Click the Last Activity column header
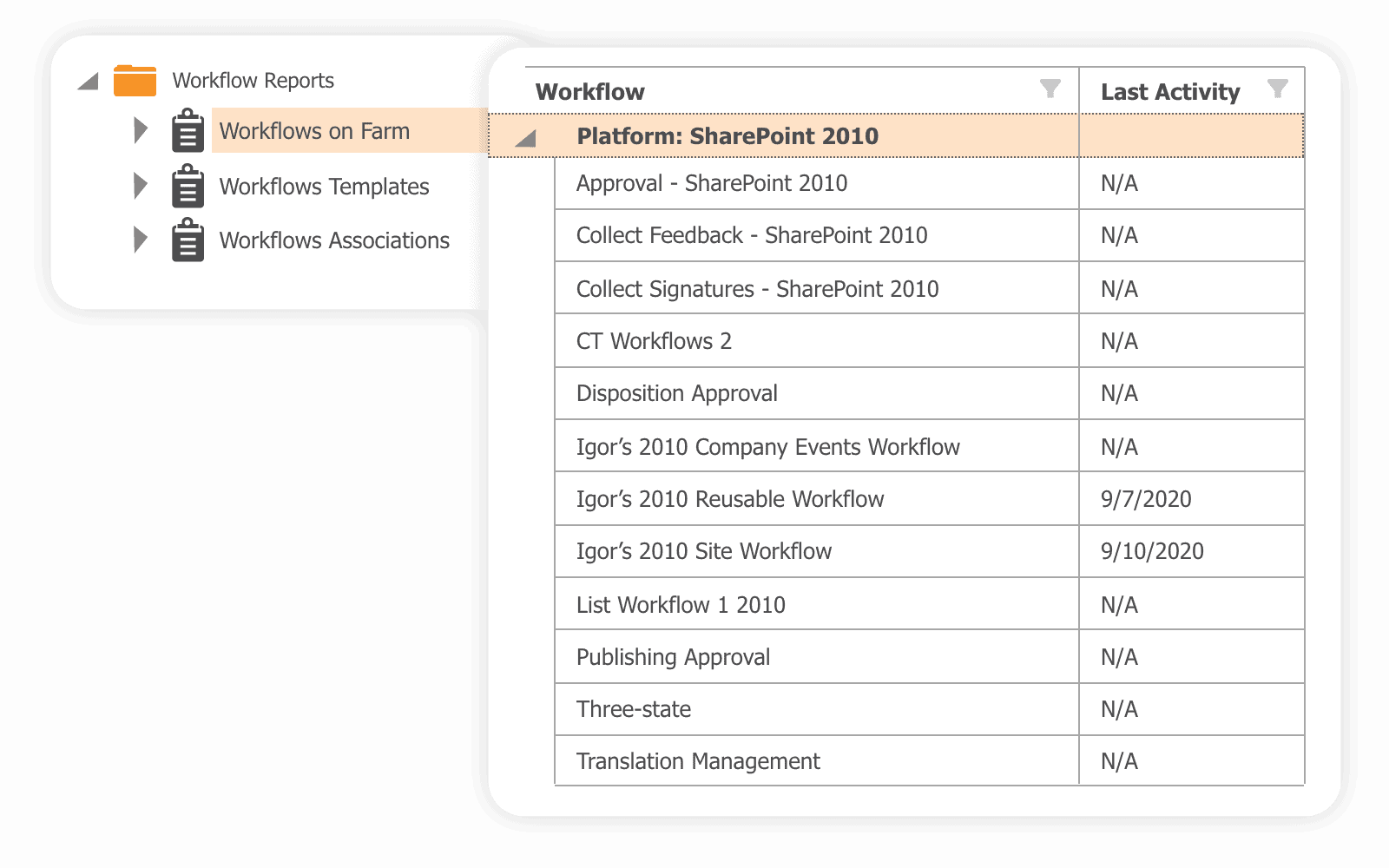Viewport: 1389px width, 868px height. (1169, 90)
